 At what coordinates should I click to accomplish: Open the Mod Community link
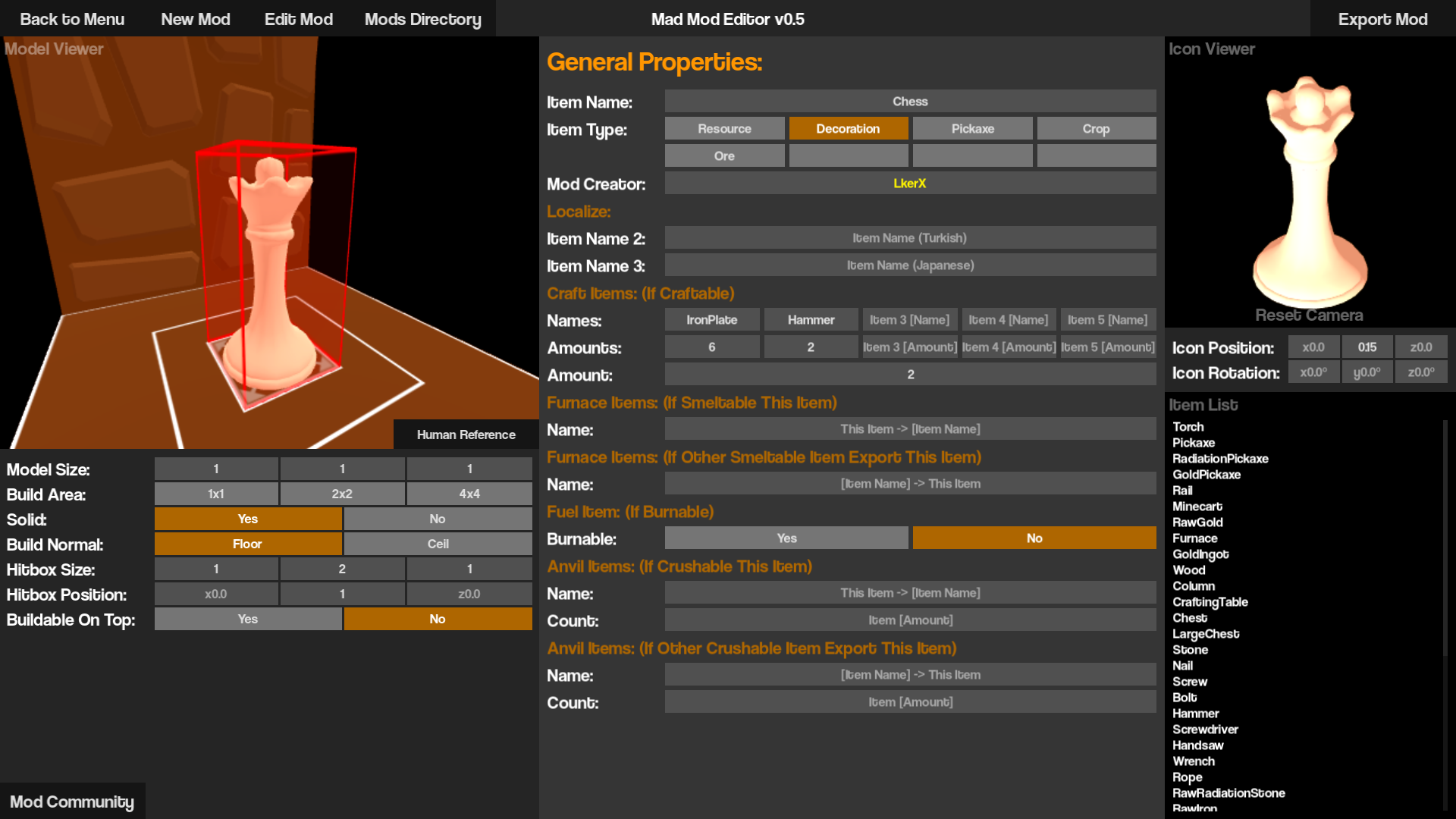pos(72,802)
